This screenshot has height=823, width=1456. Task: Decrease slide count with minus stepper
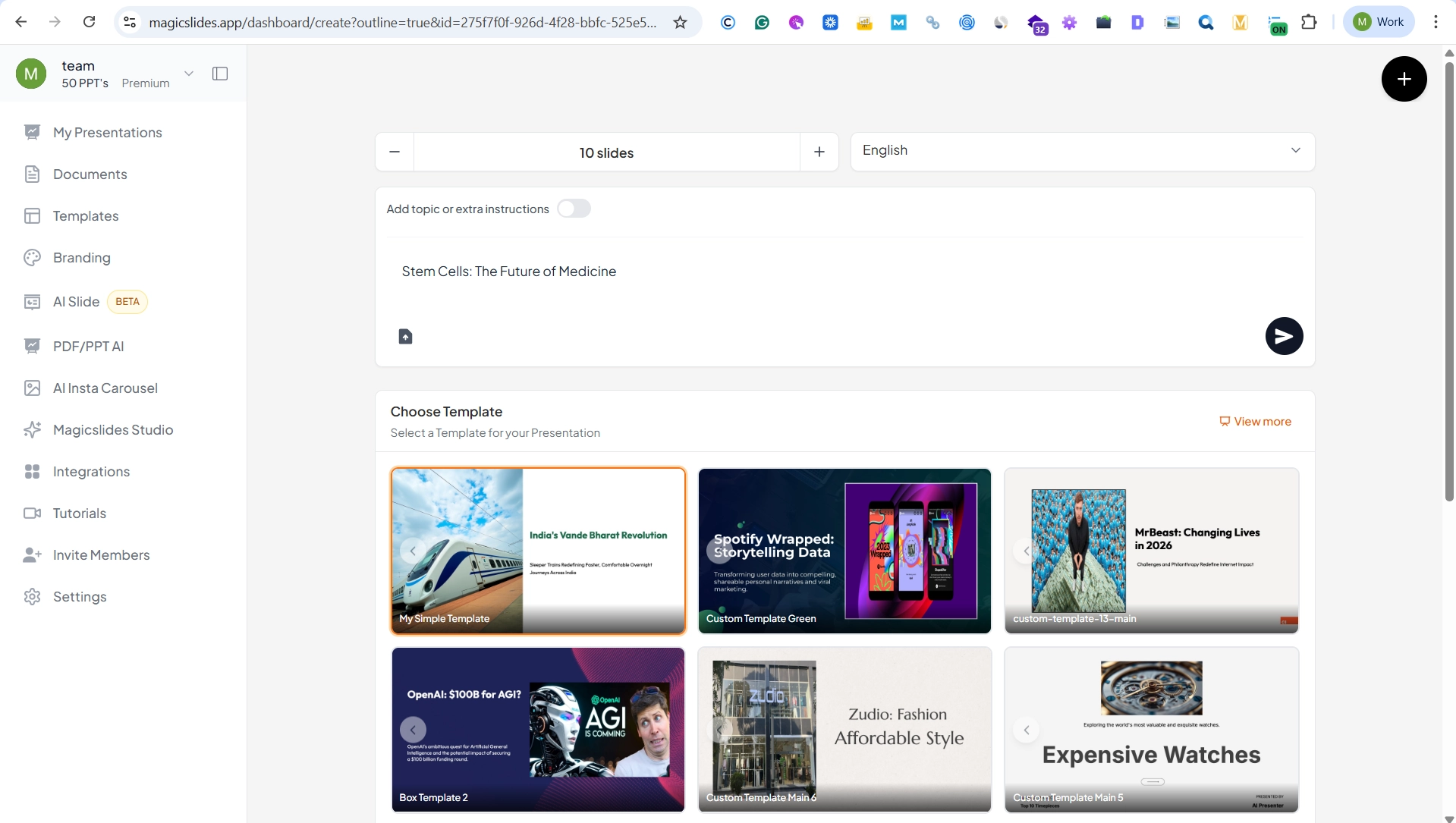tap(395, 152)
